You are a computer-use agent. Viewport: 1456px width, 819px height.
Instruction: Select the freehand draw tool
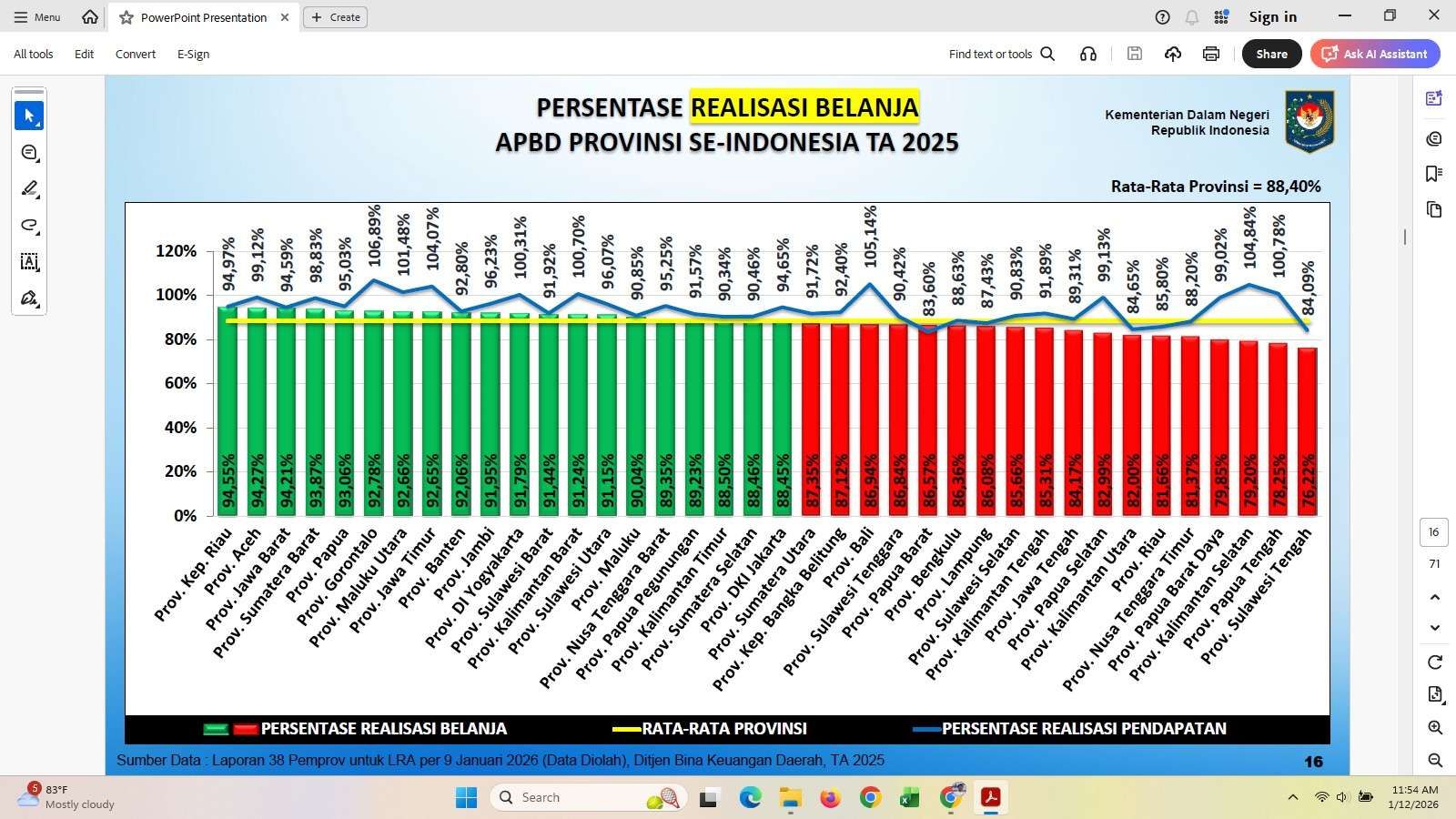point(29,226)
